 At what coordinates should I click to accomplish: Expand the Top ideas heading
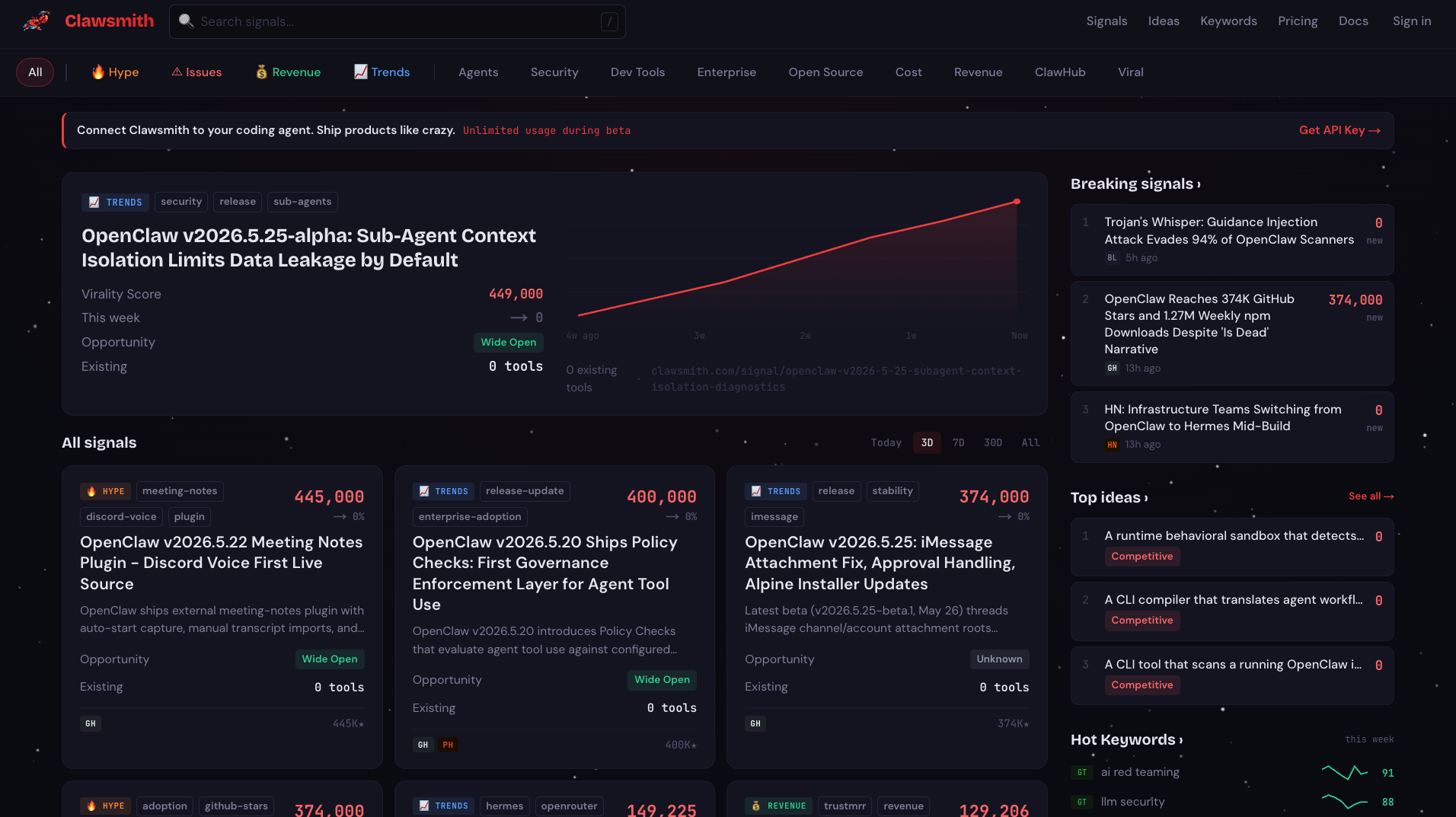coord(1109,498)
